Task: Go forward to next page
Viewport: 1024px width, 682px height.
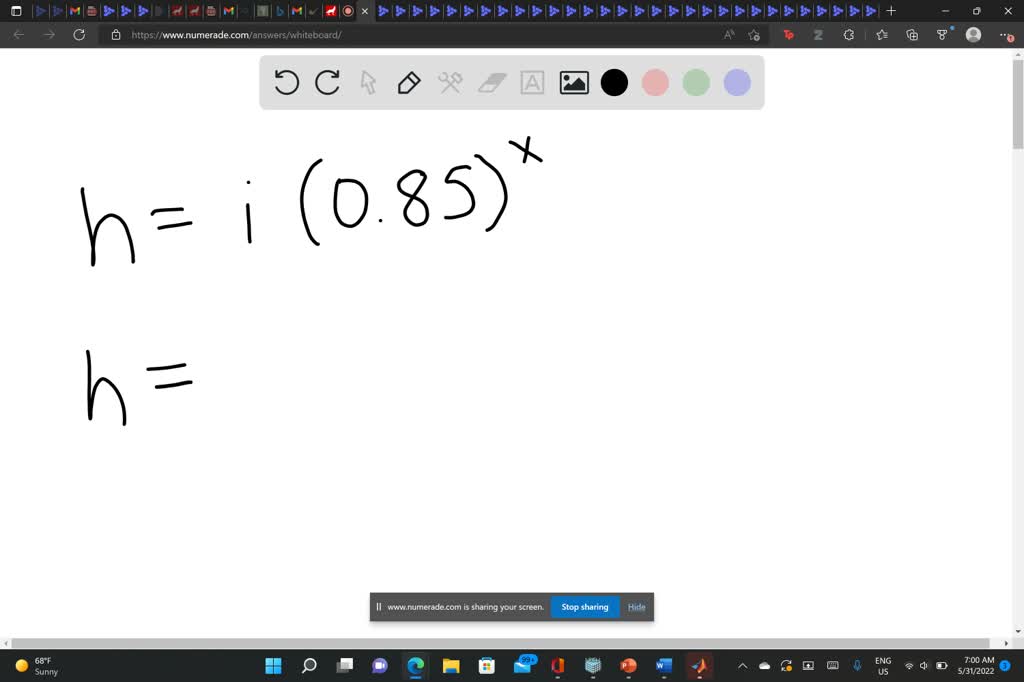Action: point(49,35)
